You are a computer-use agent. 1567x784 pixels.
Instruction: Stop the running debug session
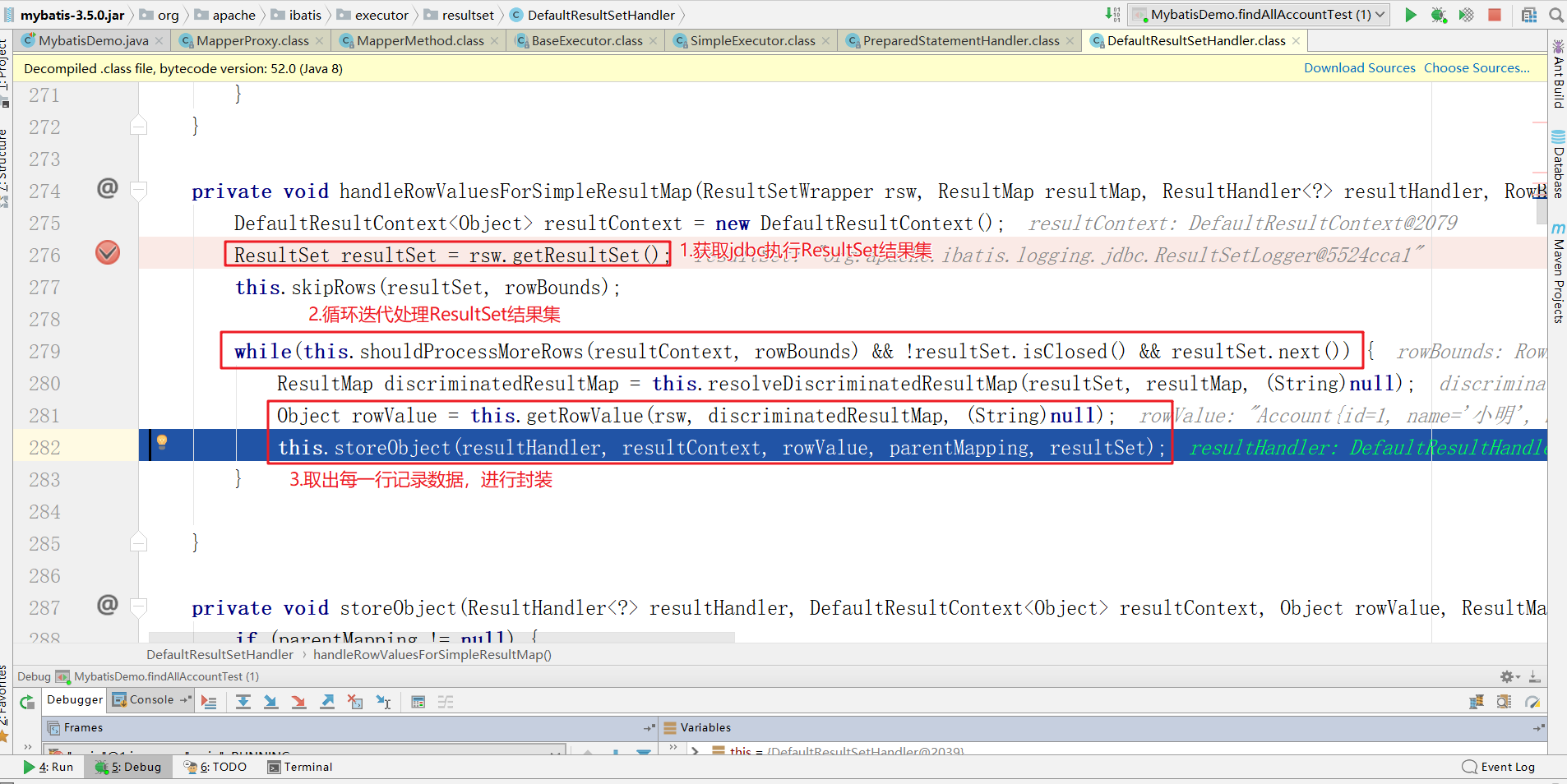1495,15
